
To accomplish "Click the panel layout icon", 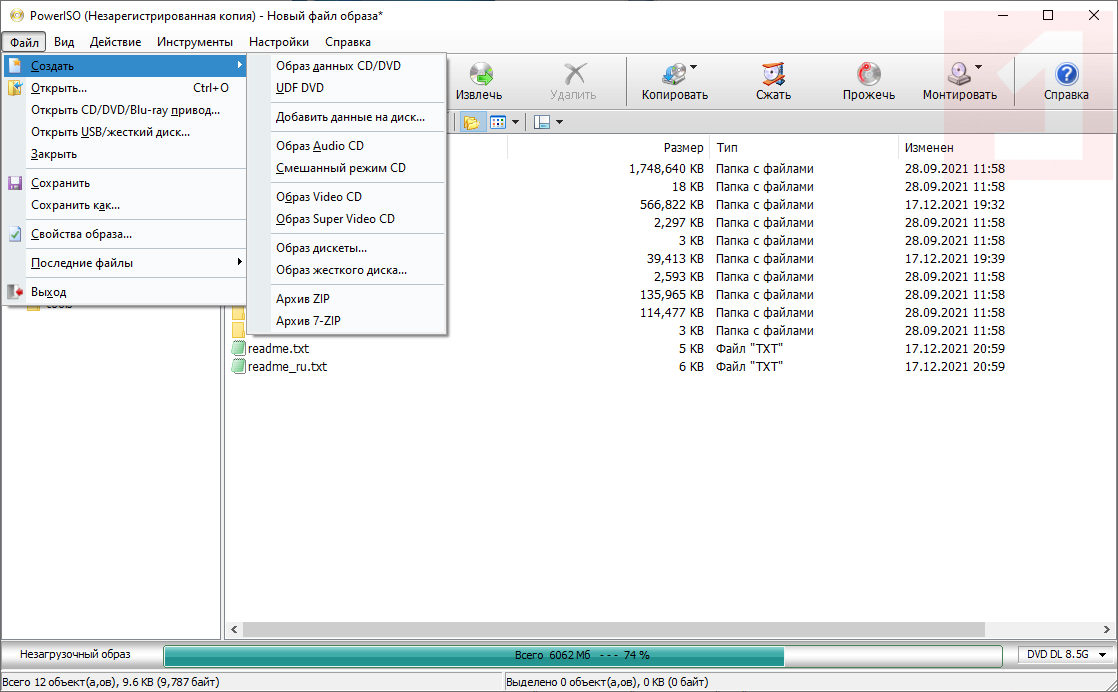I will pos(542,123).
